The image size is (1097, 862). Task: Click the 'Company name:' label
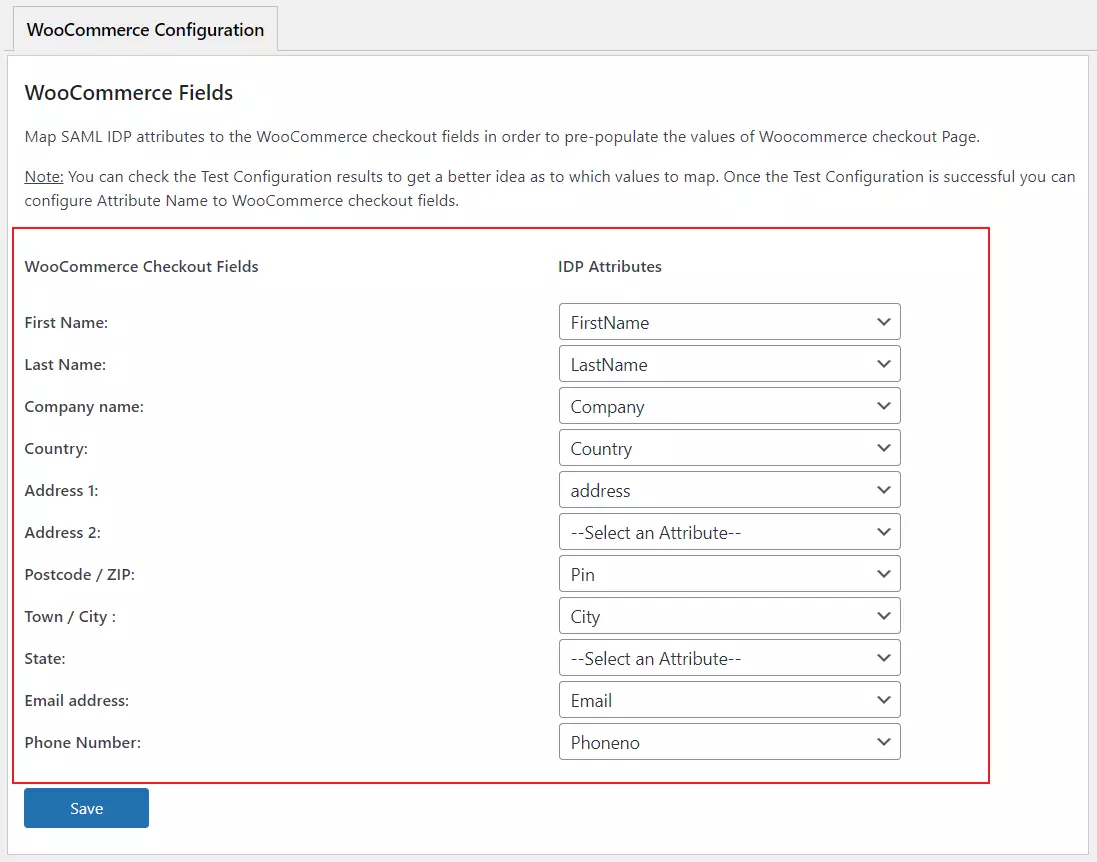[84, 407]
